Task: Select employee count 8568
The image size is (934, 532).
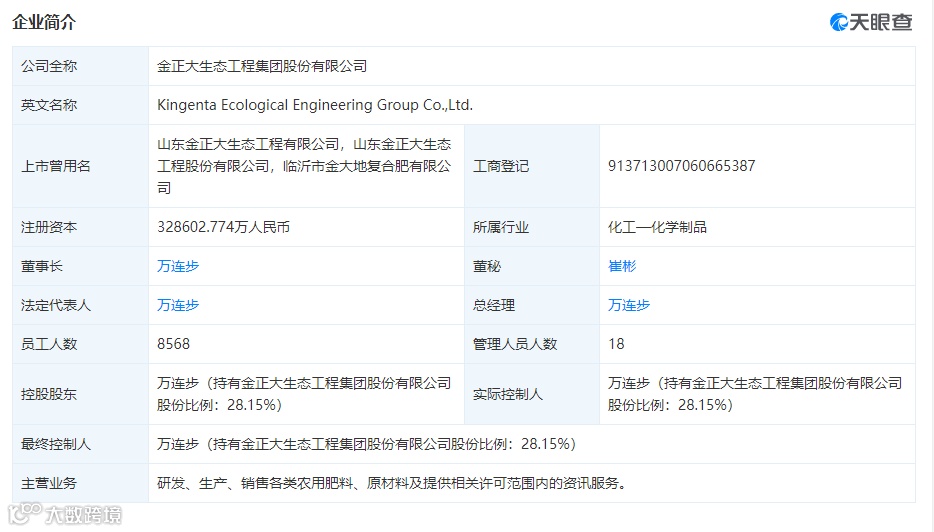Action: click(x=173, y=344)
